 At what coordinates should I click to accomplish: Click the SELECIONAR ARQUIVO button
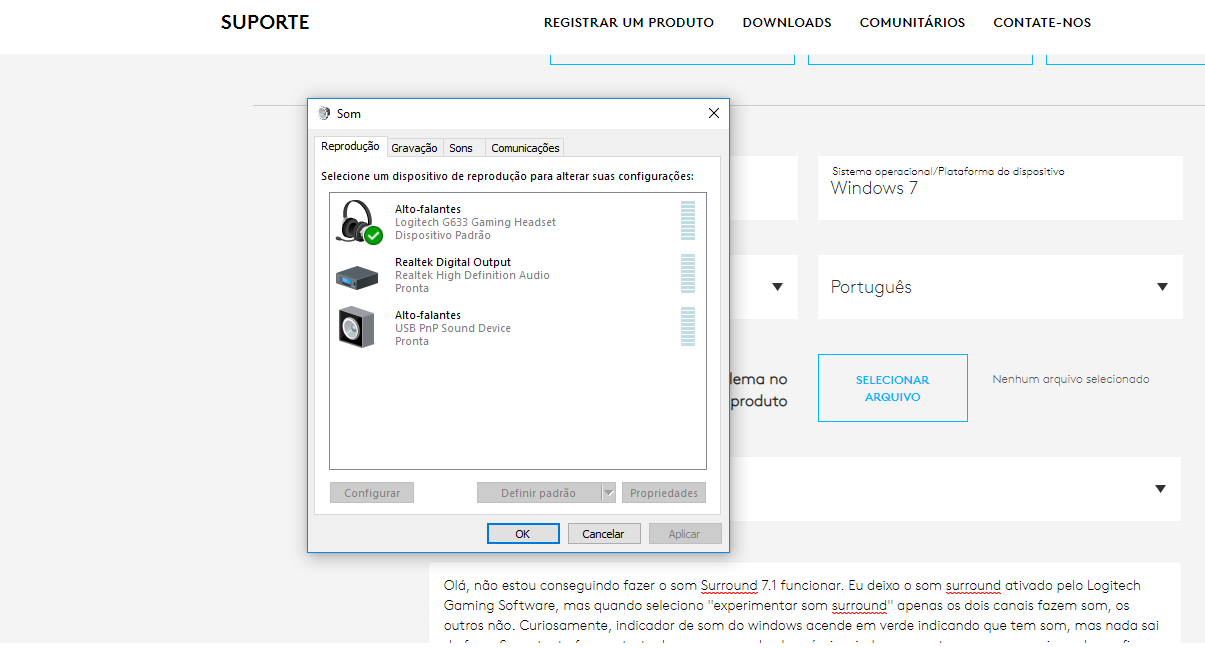[x=893, y=388]
